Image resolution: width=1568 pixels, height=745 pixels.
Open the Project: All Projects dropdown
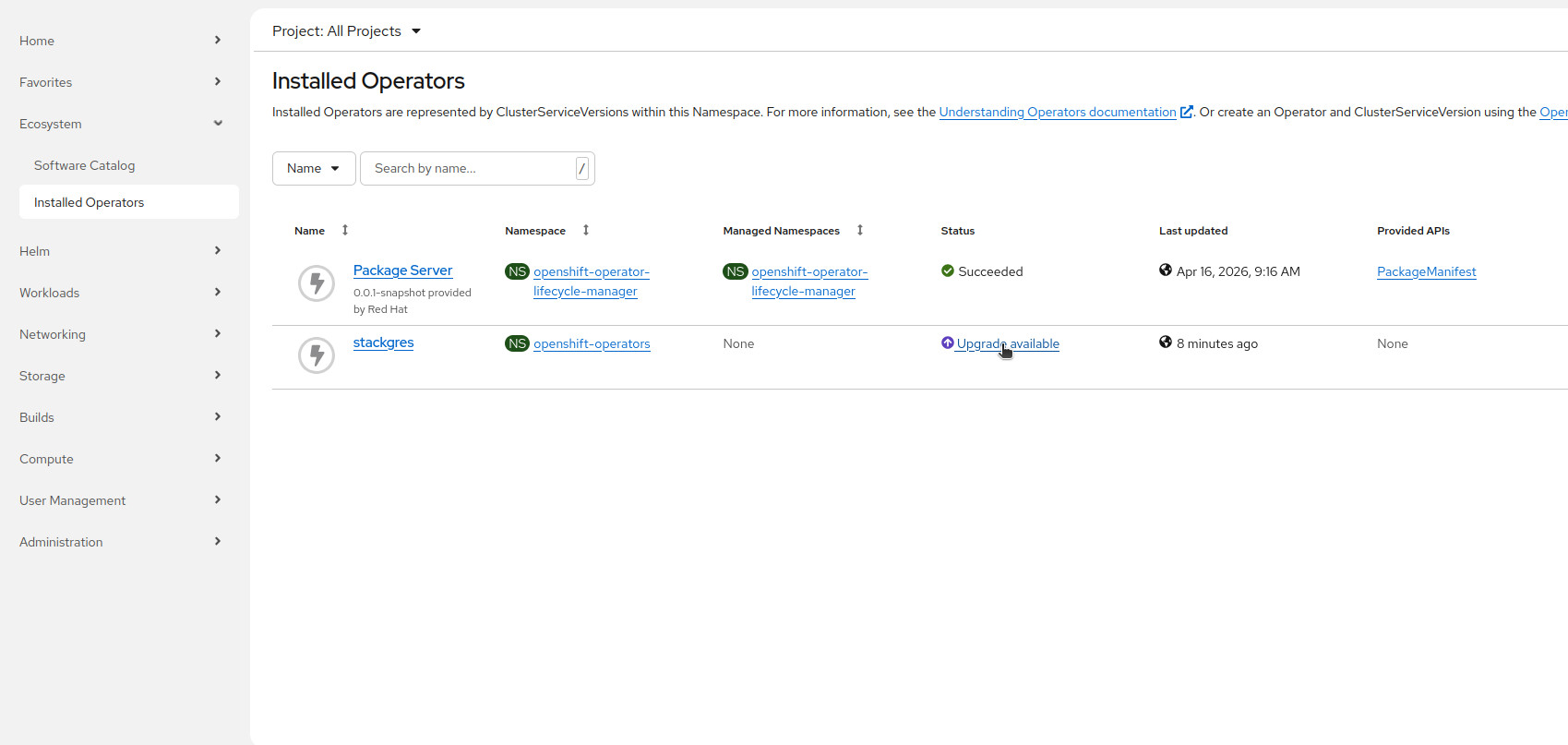347,30
